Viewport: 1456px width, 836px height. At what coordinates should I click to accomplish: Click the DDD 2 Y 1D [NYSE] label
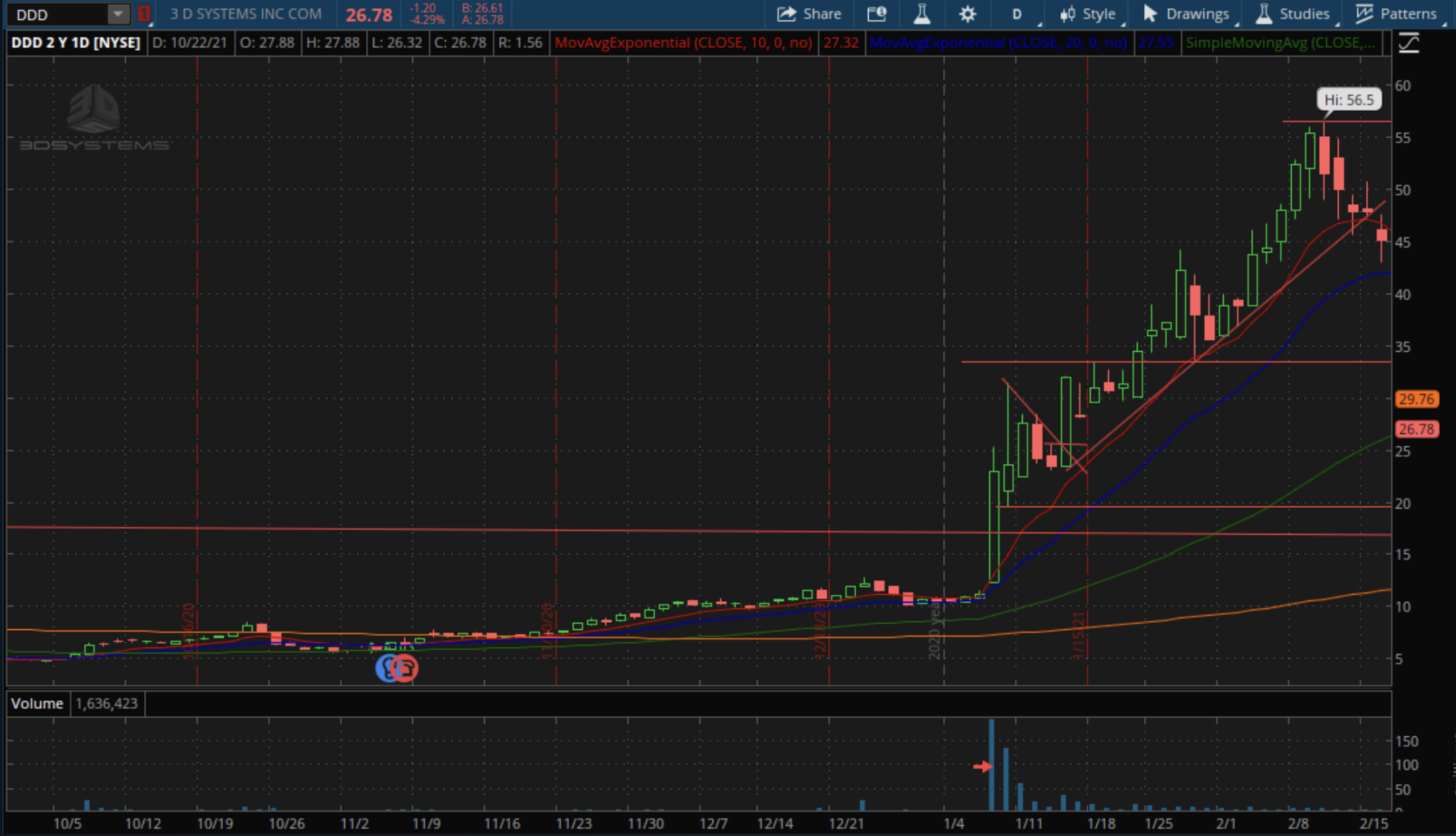tap(76, 43)
